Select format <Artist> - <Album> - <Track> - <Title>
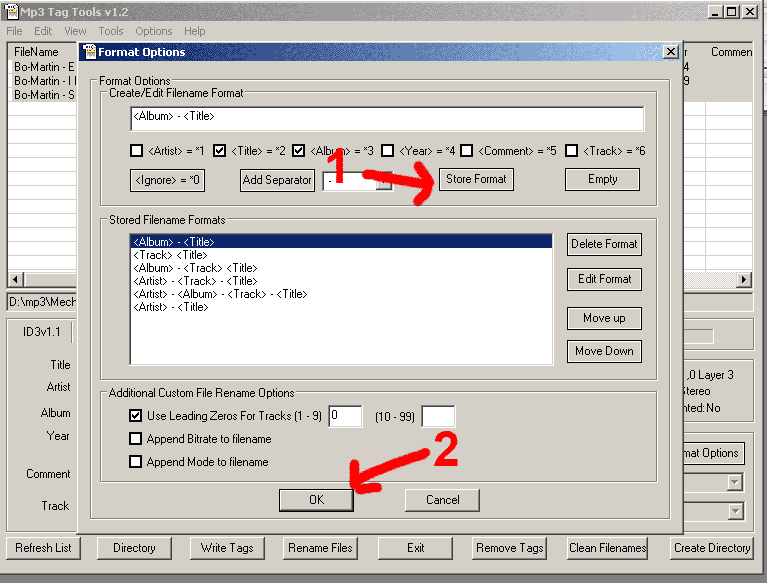The width and height of the screenshot is (767, 583). pyautogui.click(x=341, y=294)
